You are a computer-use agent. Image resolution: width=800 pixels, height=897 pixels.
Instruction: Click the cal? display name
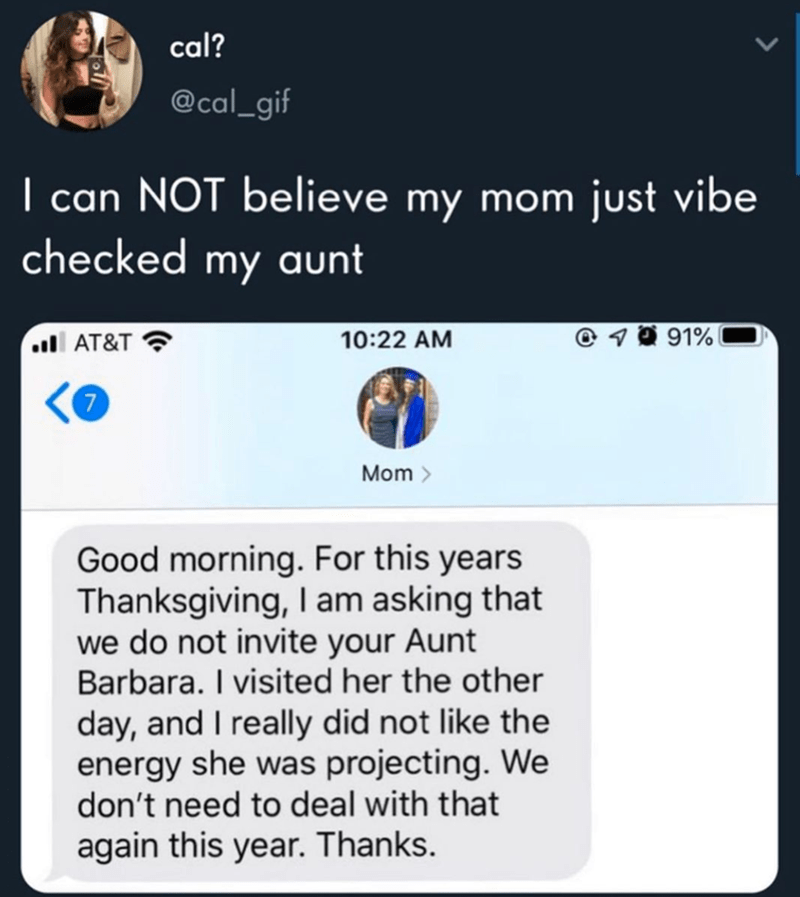click(197, 47)
